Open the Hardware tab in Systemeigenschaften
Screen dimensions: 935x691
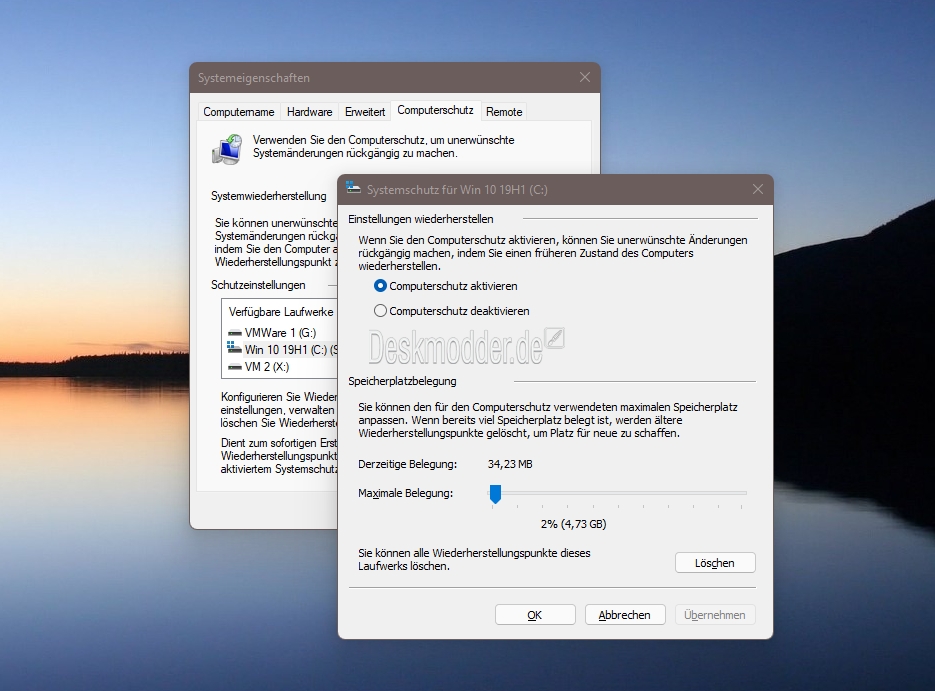tap(309, 112)
